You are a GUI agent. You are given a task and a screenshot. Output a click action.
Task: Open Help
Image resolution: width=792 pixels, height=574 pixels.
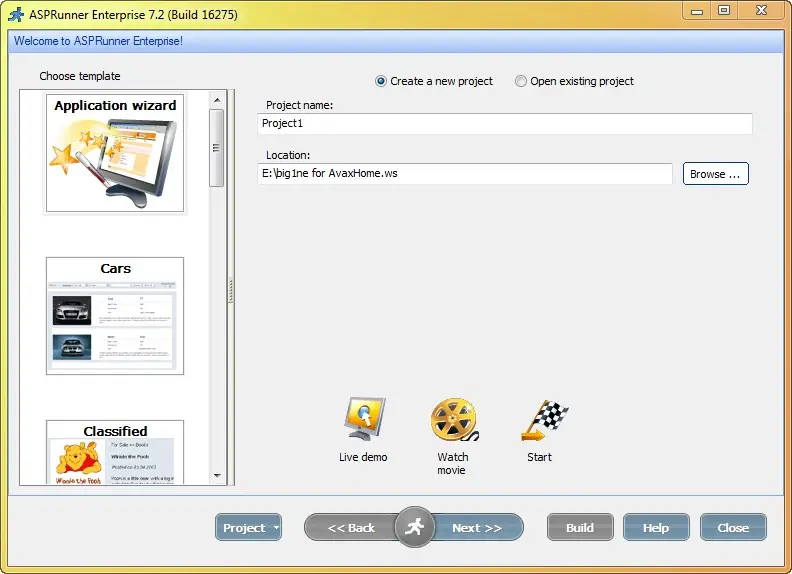click(x=656, y=528)
